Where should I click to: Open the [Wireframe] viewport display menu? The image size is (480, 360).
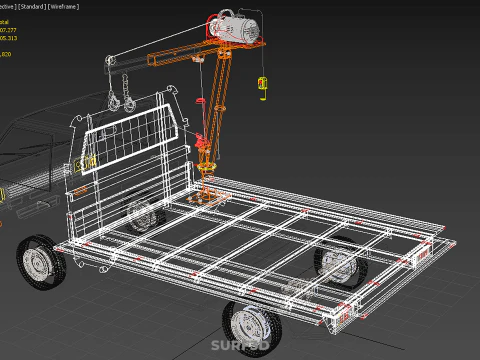pyautogui.click(x=63, y=7)
